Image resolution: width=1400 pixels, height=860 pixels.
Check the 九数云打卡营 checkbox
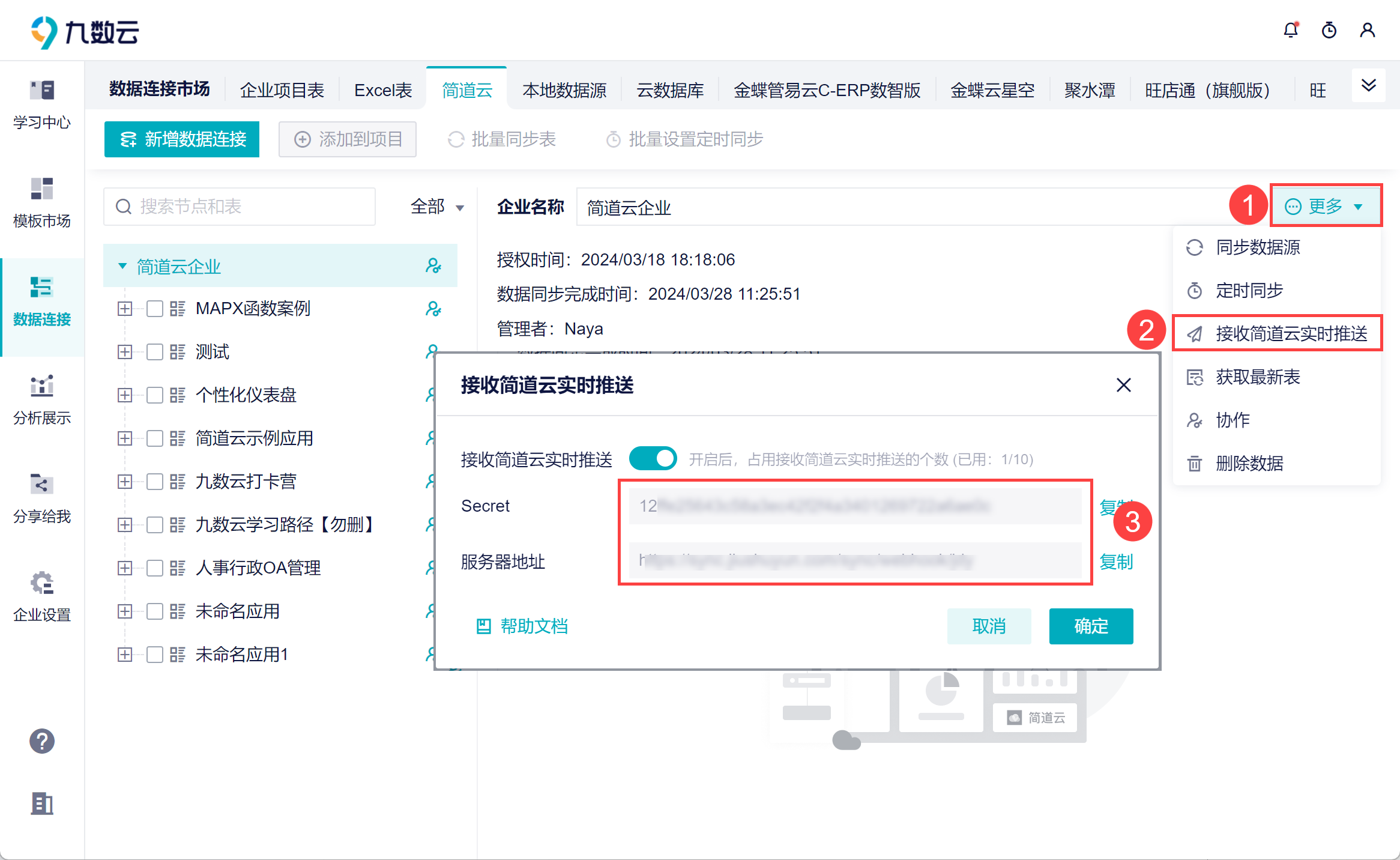click(x=155, y=482)
